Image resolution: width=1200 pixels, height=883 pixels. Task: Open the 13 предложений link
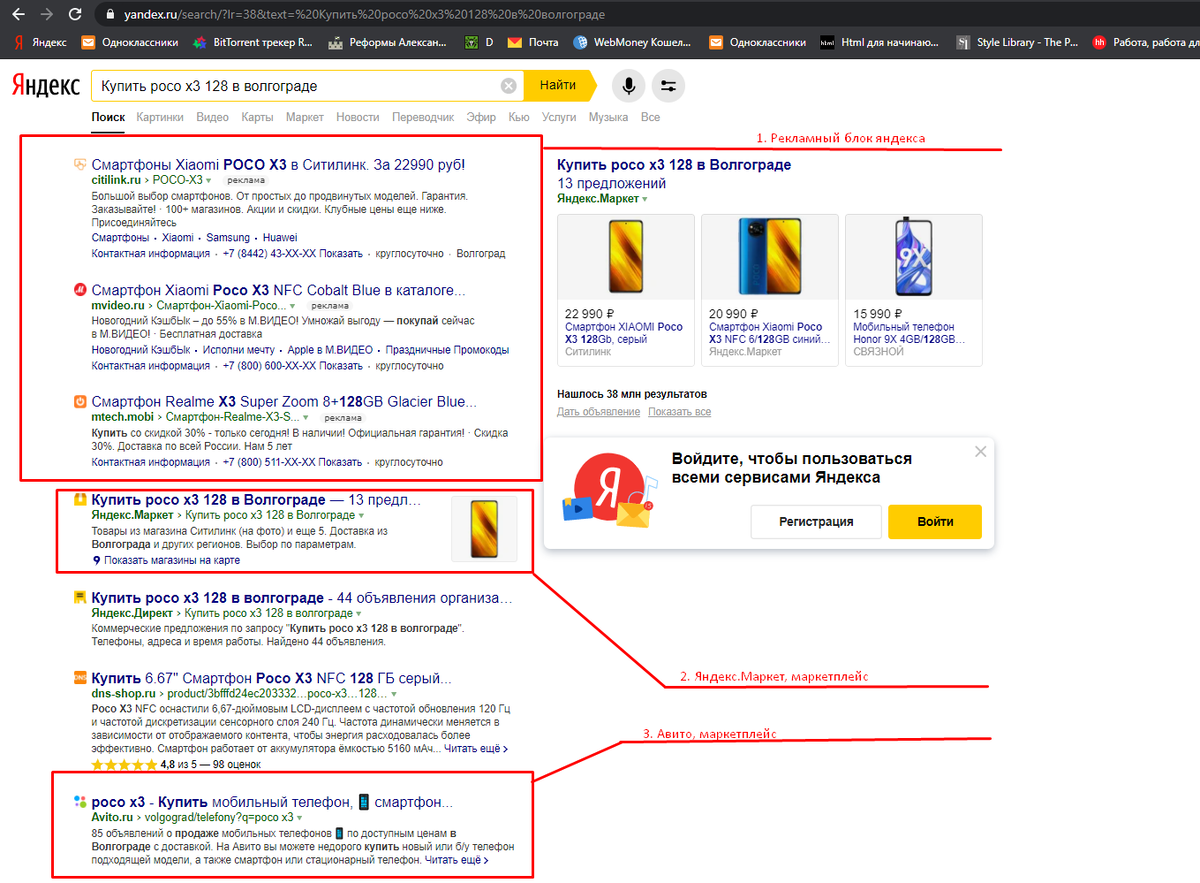(x=611, y=183)
